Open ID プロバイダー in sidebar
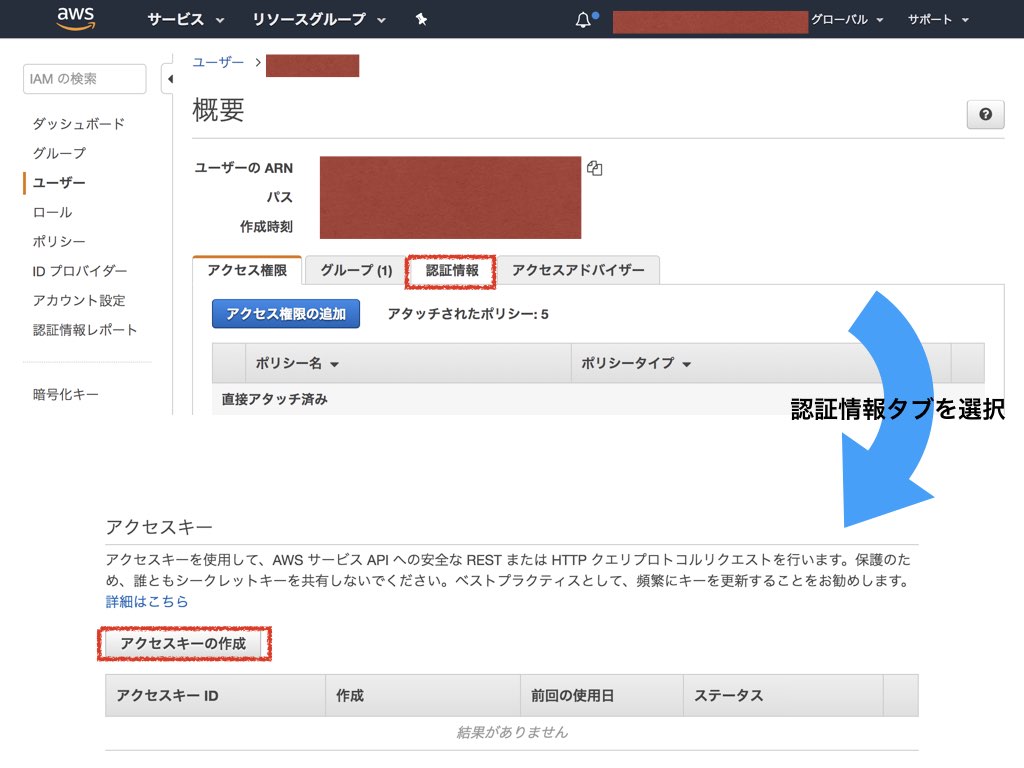This screenshot has width=1024, height=768. tap(80, 271)
